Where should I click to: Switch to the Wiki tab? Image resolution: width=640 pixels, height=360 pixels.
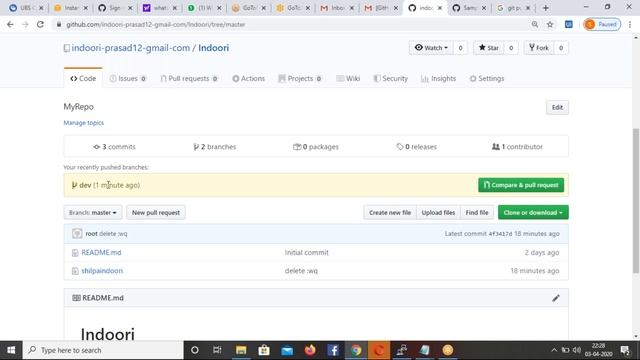348,78
